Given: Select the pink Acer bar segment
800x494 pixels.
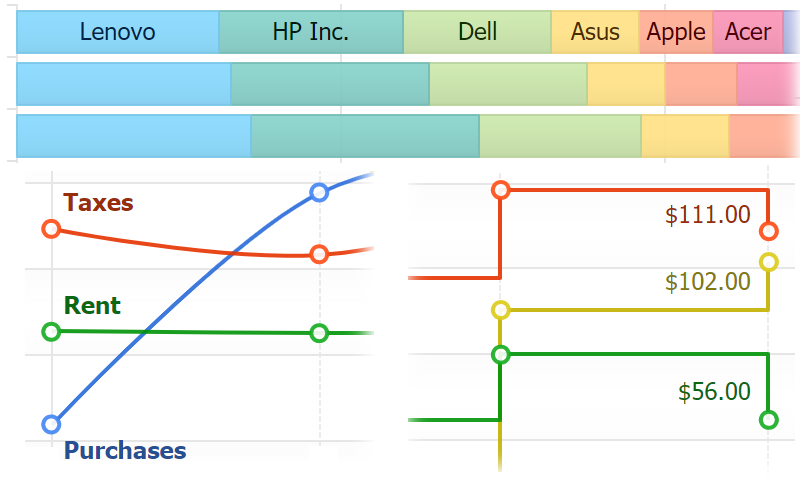Looking at the screenshot, I should [x=748, y=32].
